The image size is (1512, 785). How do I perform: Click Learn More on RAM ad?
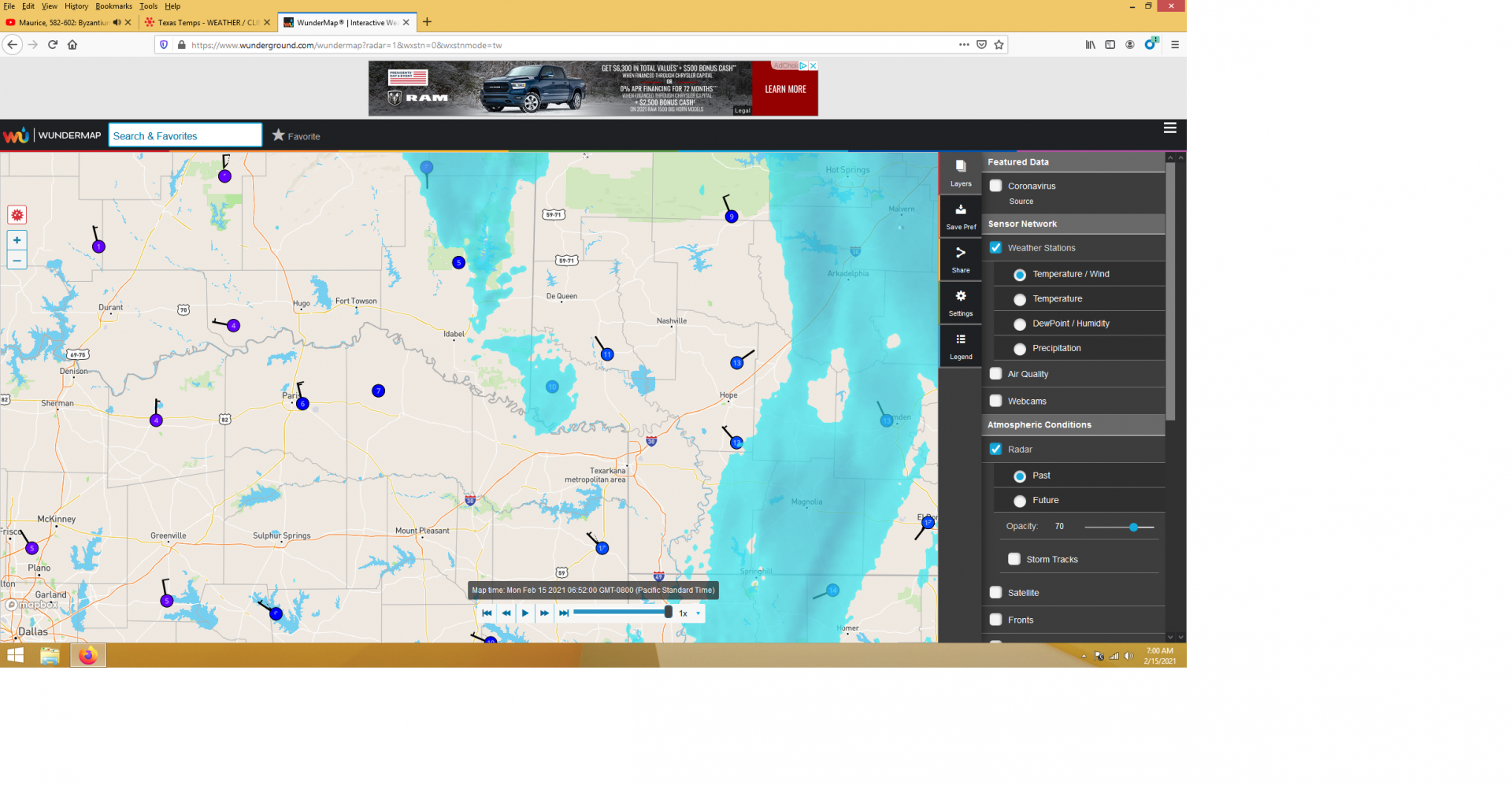pyautogui.click(x=785, y=89)
